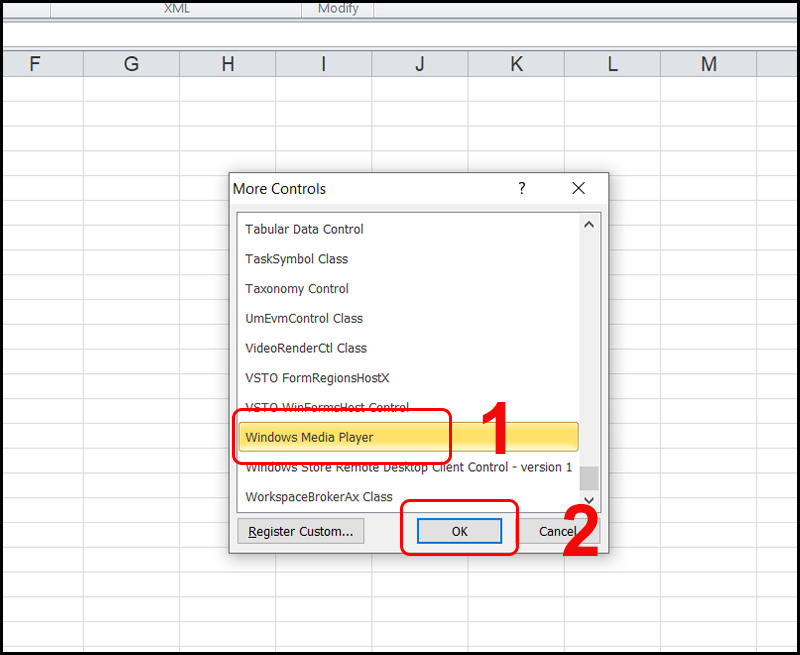Viewport: 800px width, 655px height.
Task: Click the list scroll up arrow
Action: pos(589,224)
